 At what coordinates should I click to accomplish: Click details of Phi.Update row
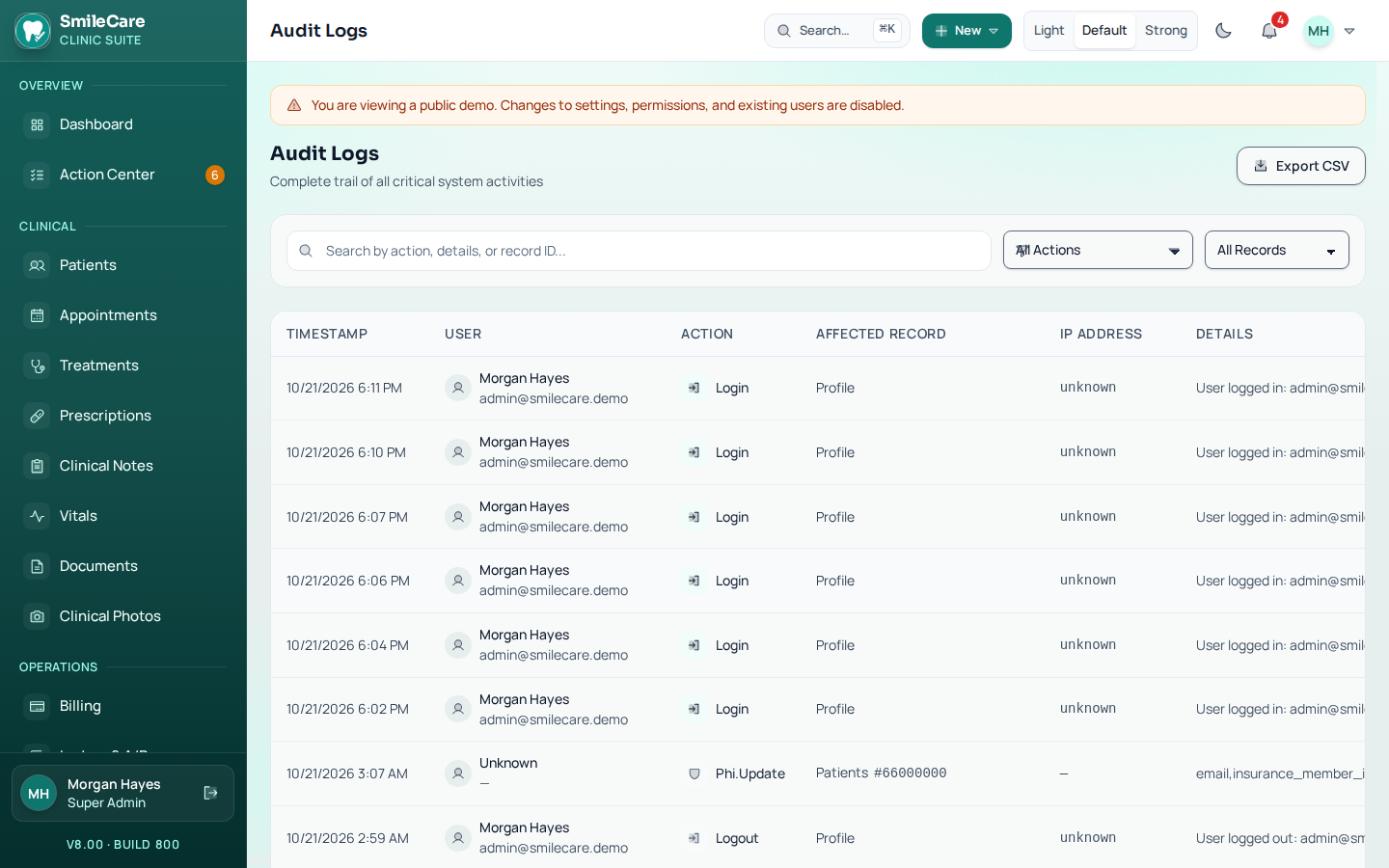[1280, 773]
